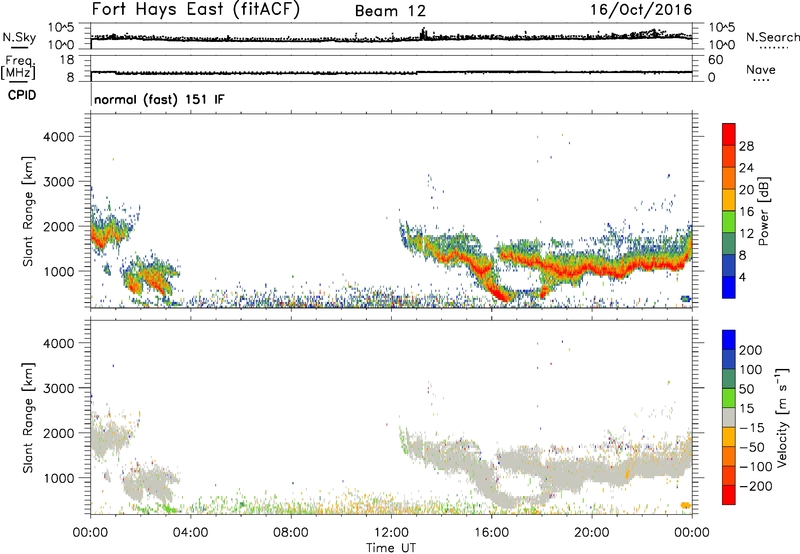Click the '12' tick on Power colorbar
Screen dimensions: 800x554
pyautogui.click(x=746, y=234)
